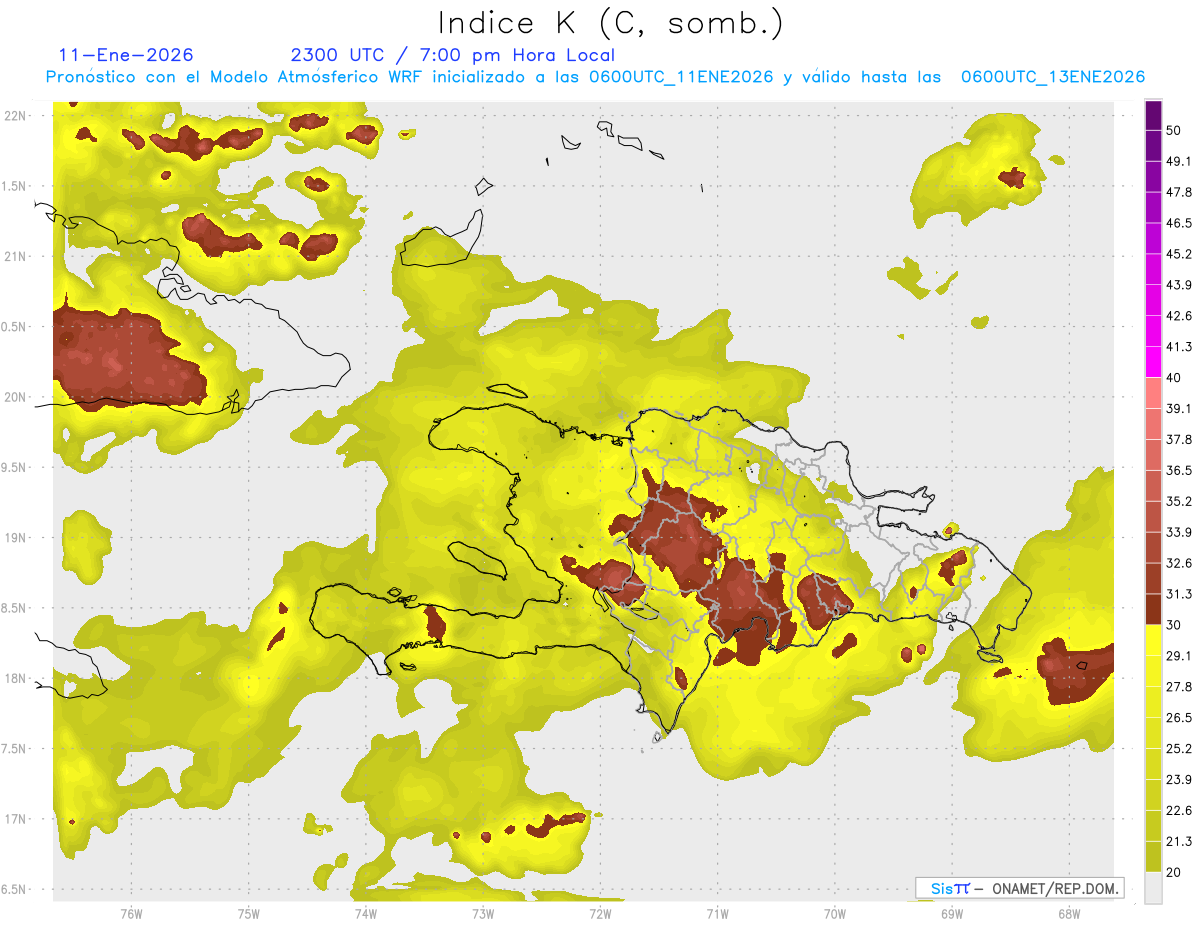Viewport: 1200px width, 927px height.
Task: Click the colorbar value 20
Action: 1176,872
